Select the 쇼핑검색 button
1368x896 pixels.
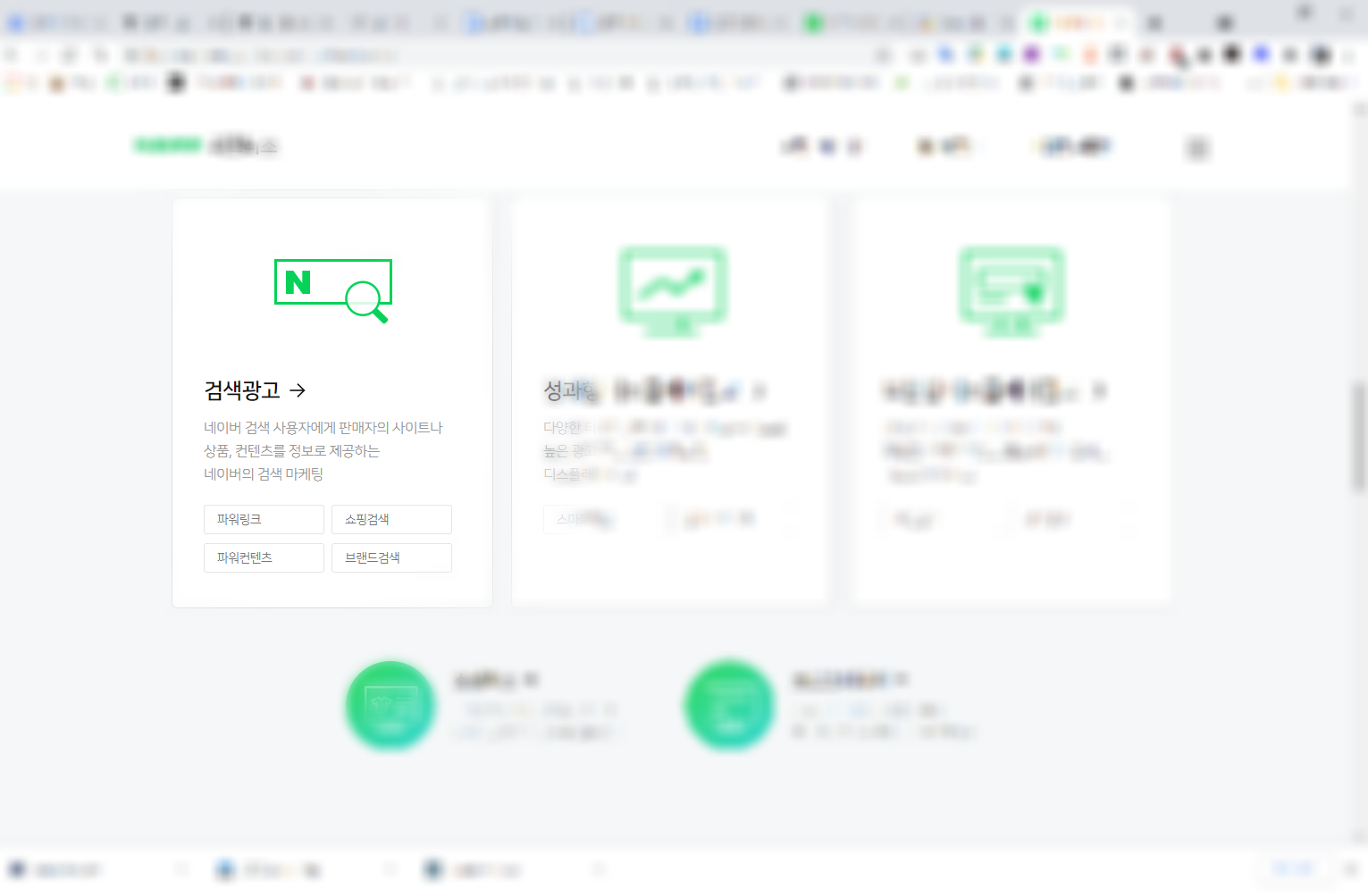click(x=391, y=519)
